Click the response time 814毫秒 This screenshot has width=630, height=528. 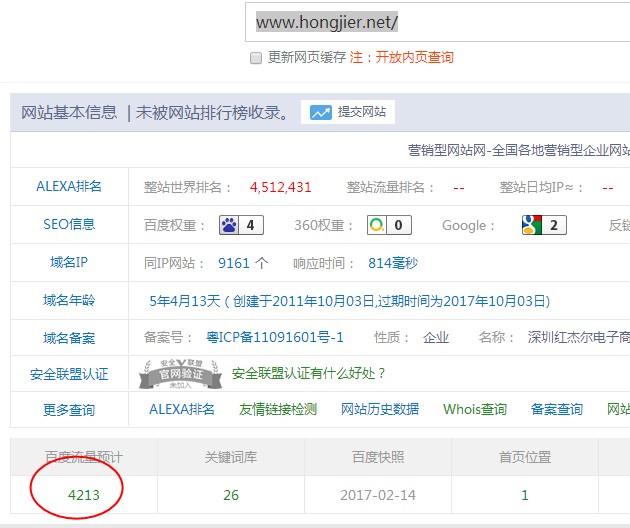click(393, 263)
